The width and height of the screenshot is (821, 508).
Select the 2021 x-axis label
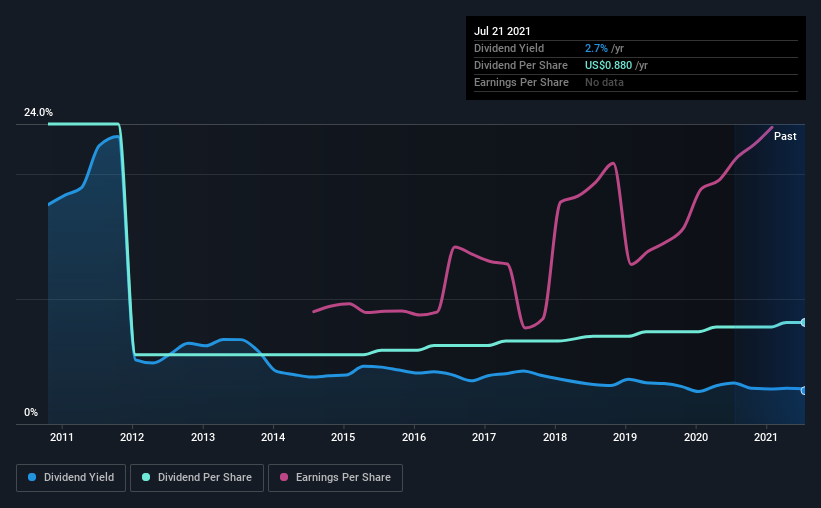[x=766, y=437]
